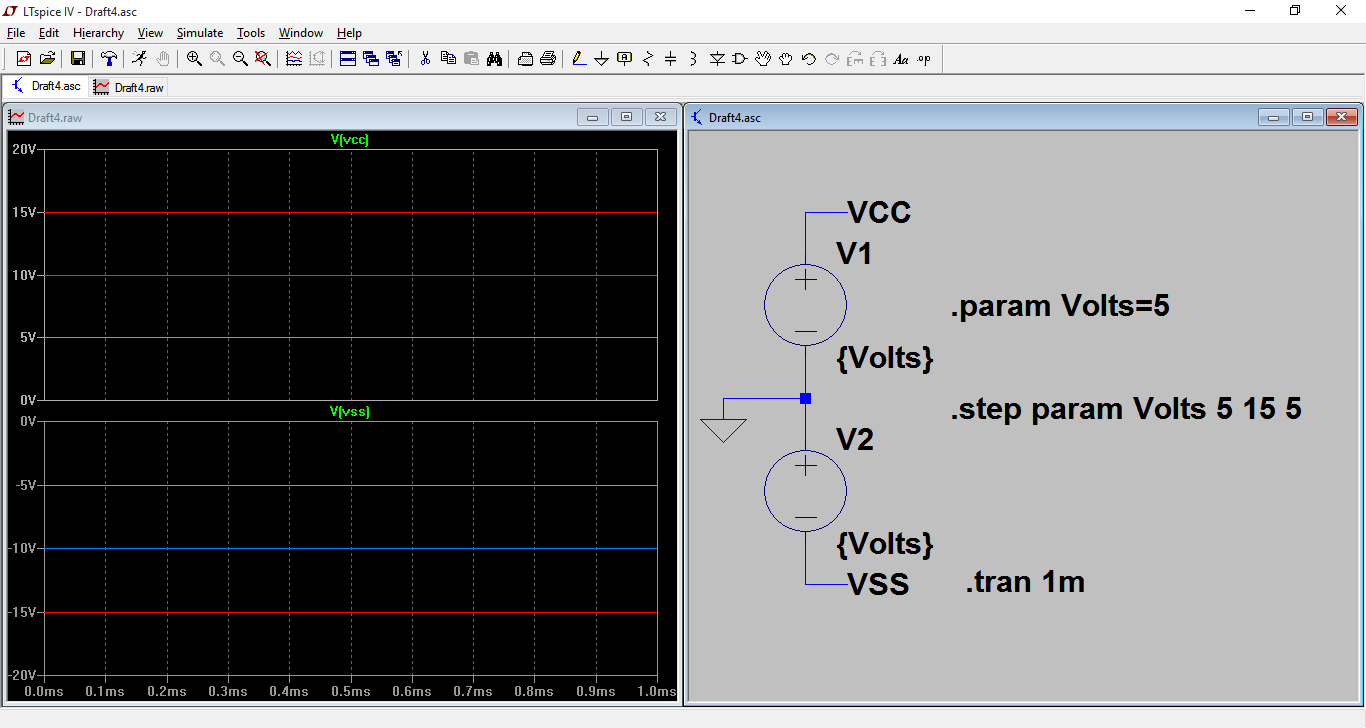Screen dimensions: 1366x728
Task: Click the V(vss) trace label
Action: click(x=350, y=412)
